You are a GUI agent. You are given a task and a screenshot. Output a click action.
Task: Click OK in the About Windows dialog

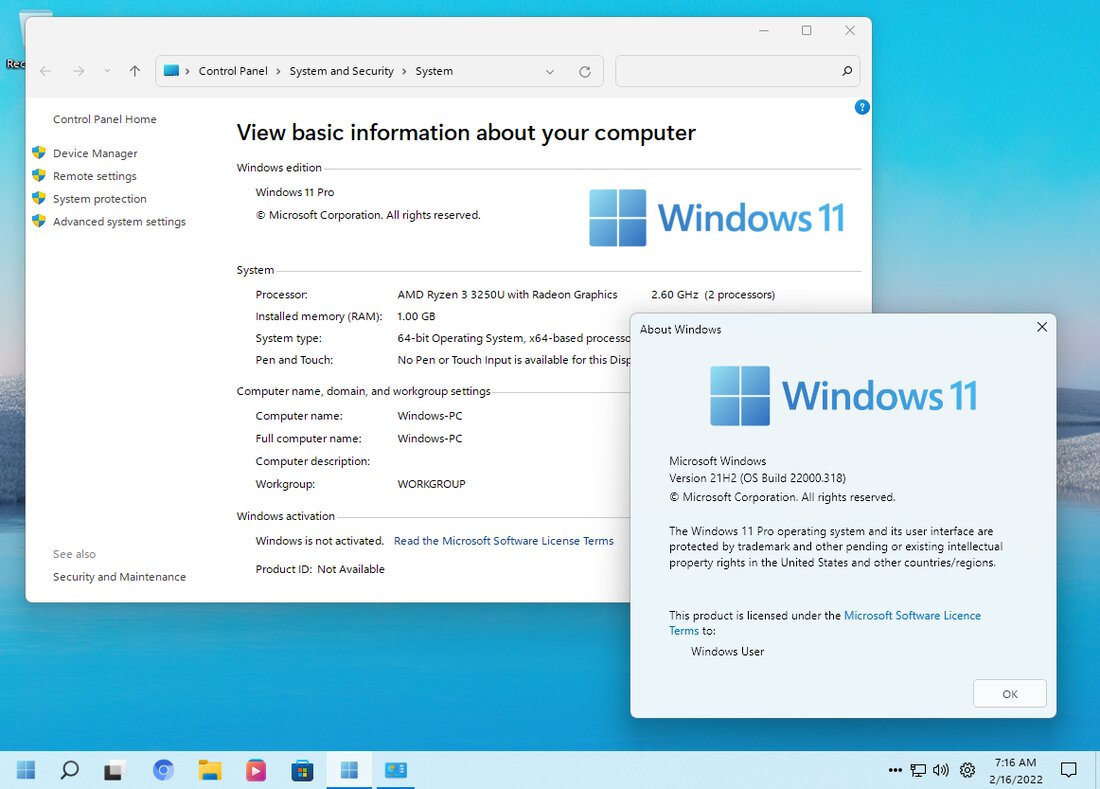coord(1010,694)
